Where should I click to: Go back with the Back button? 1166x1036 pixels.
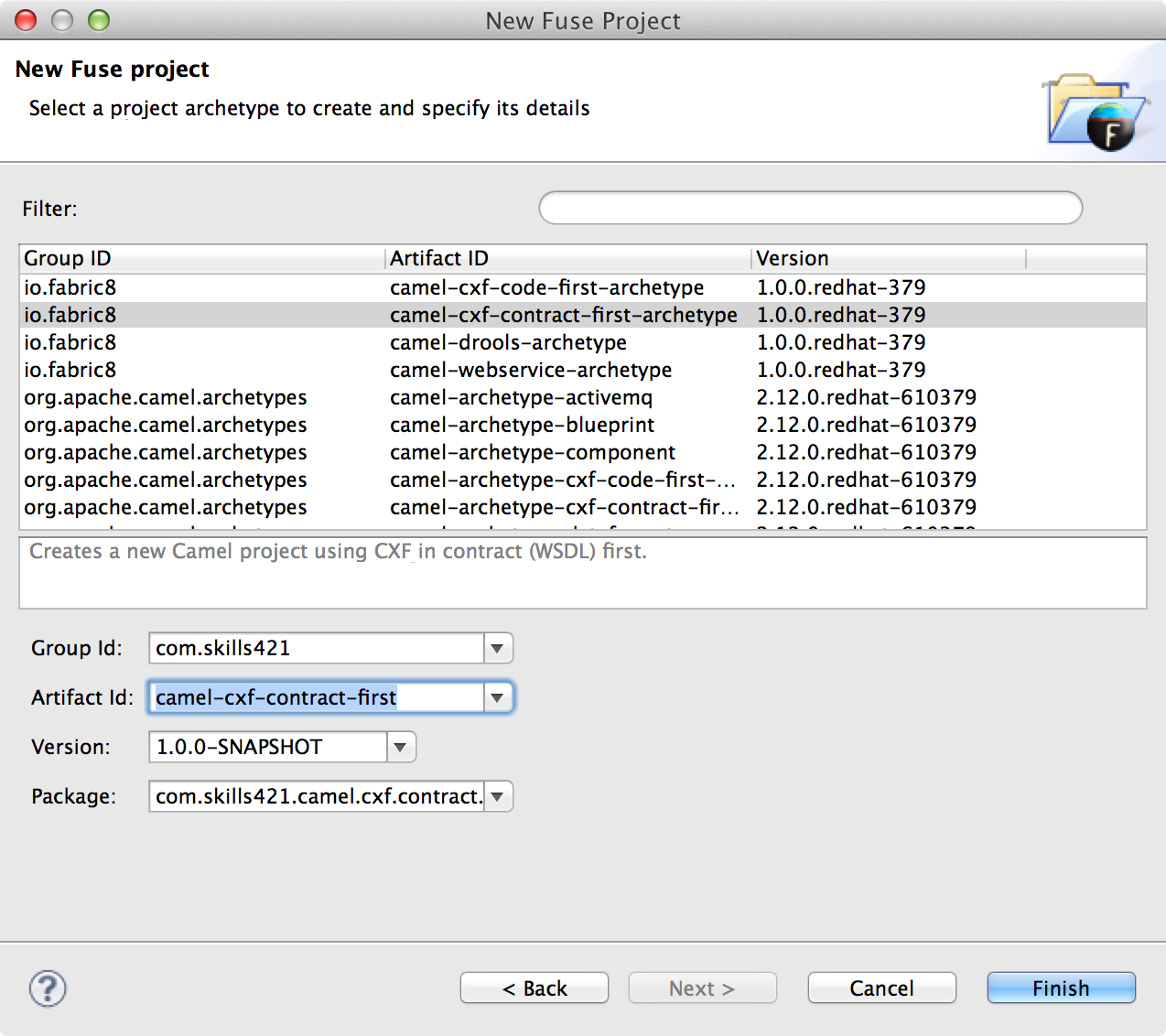click(x=534, y=988)
